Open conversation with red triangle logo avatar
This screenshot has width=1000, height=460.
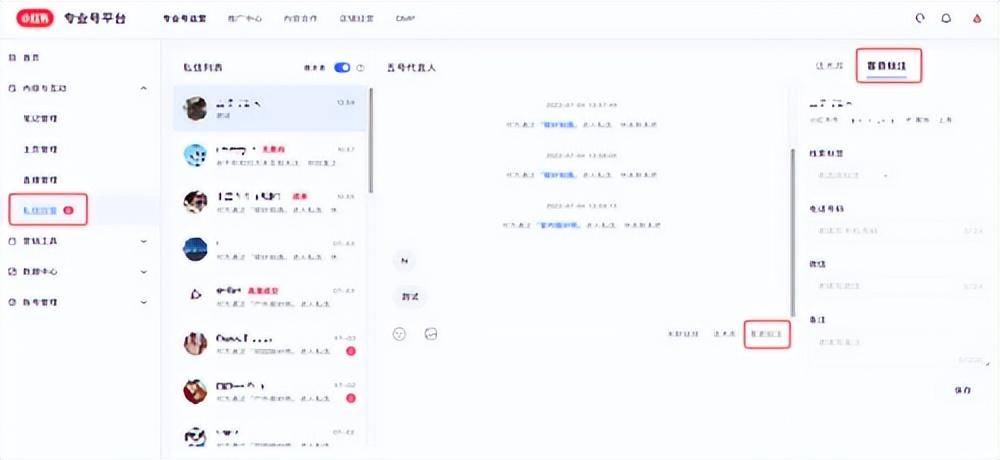[195, 295]
